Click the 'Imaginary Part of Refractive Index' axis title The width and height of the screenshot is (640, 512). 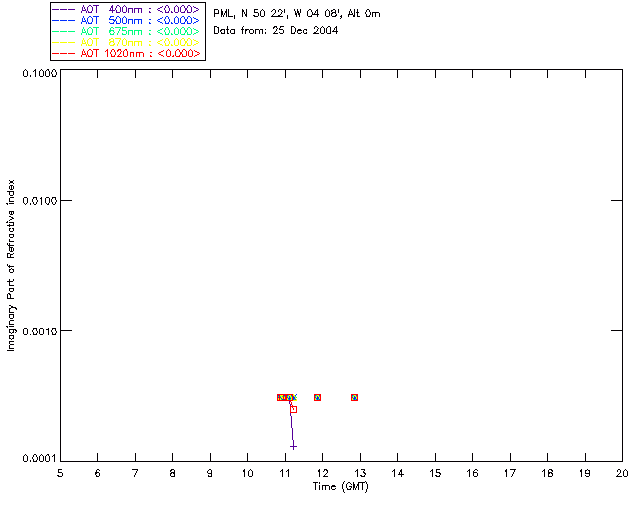click(x=11, y=265)
